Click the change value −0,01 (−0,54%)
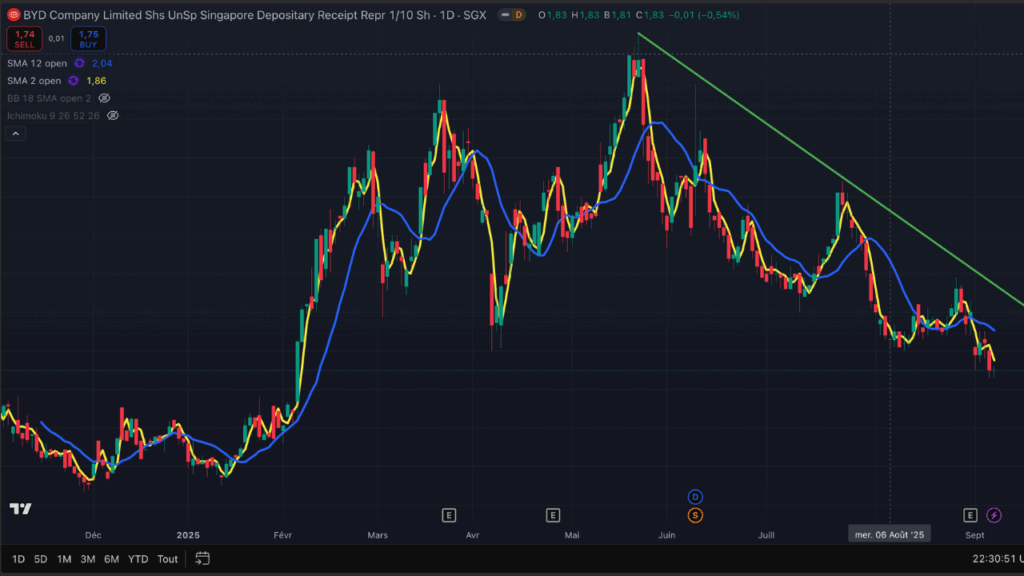Screen dimensions: 1024x576 click(x=704, y=14)
